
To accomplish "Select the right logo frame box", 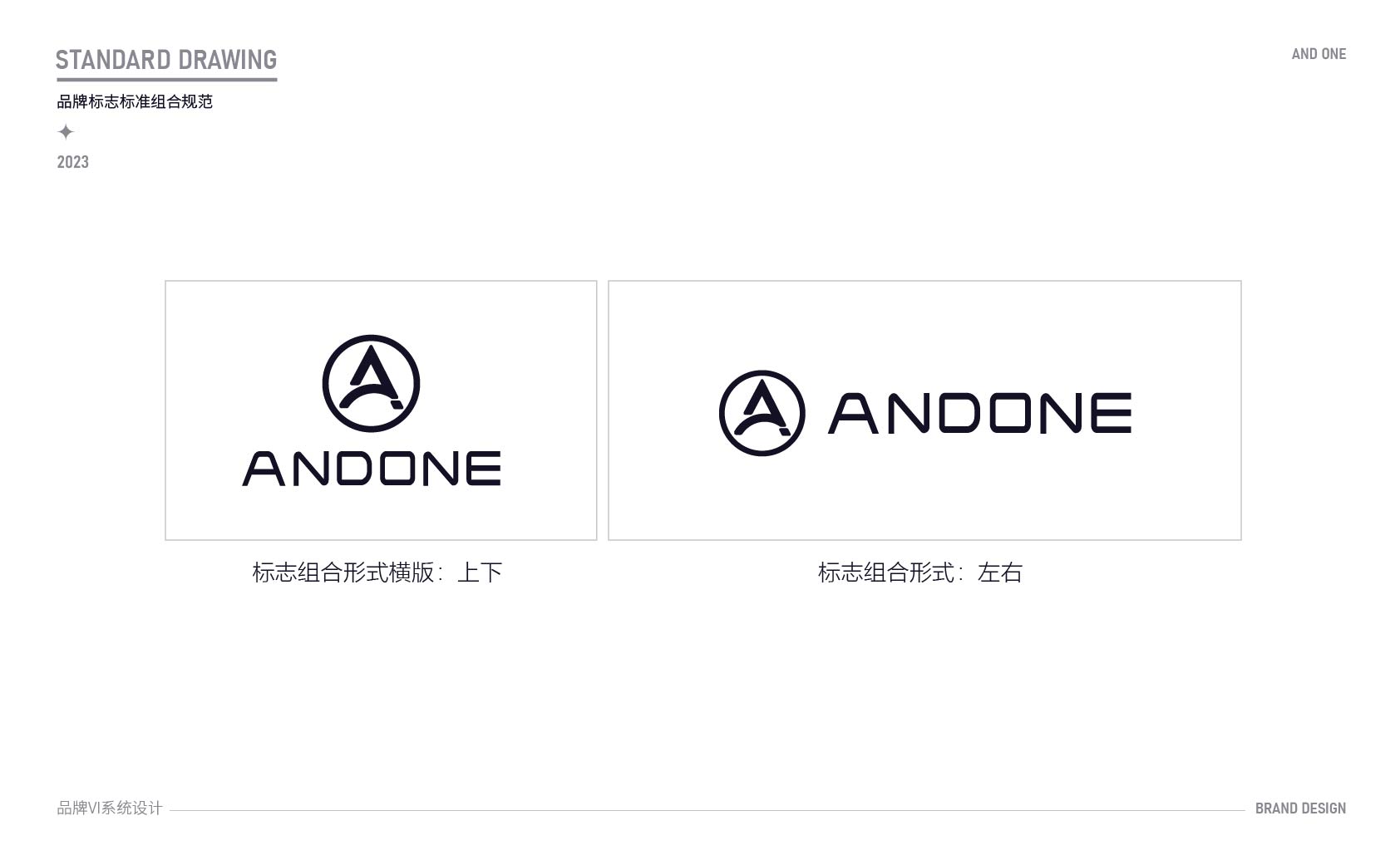I will (924, 410).
